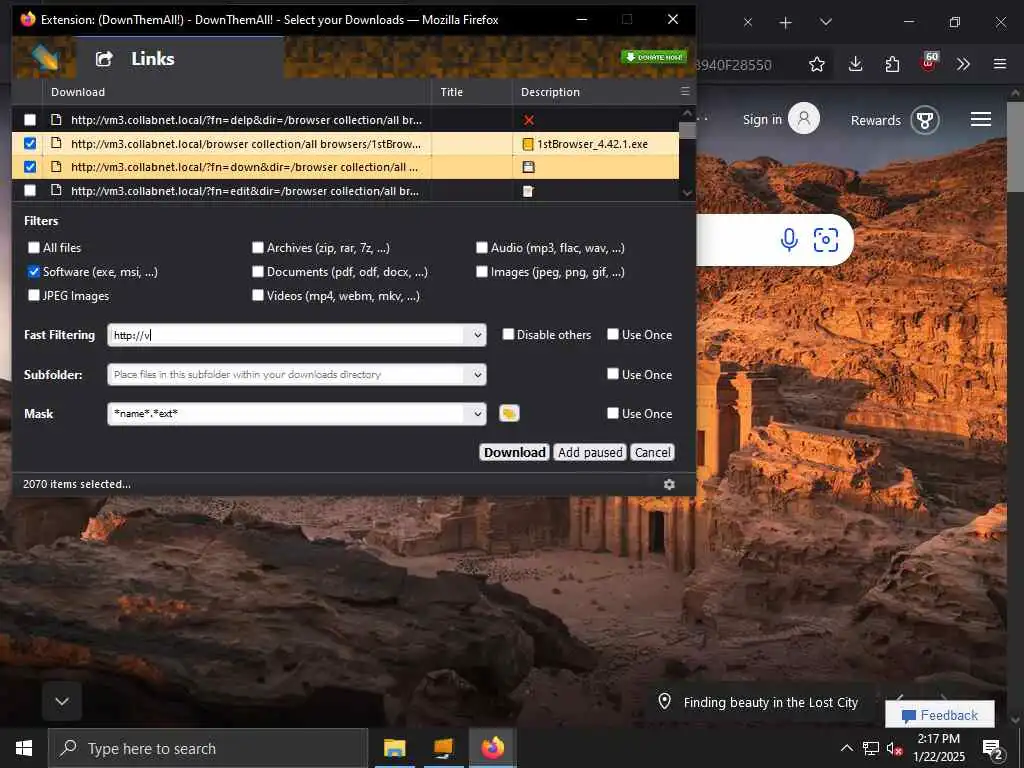Screen dimensions: 1024x768
Task: Check the fn=delp link row checkbox
Action: point(30,120)
